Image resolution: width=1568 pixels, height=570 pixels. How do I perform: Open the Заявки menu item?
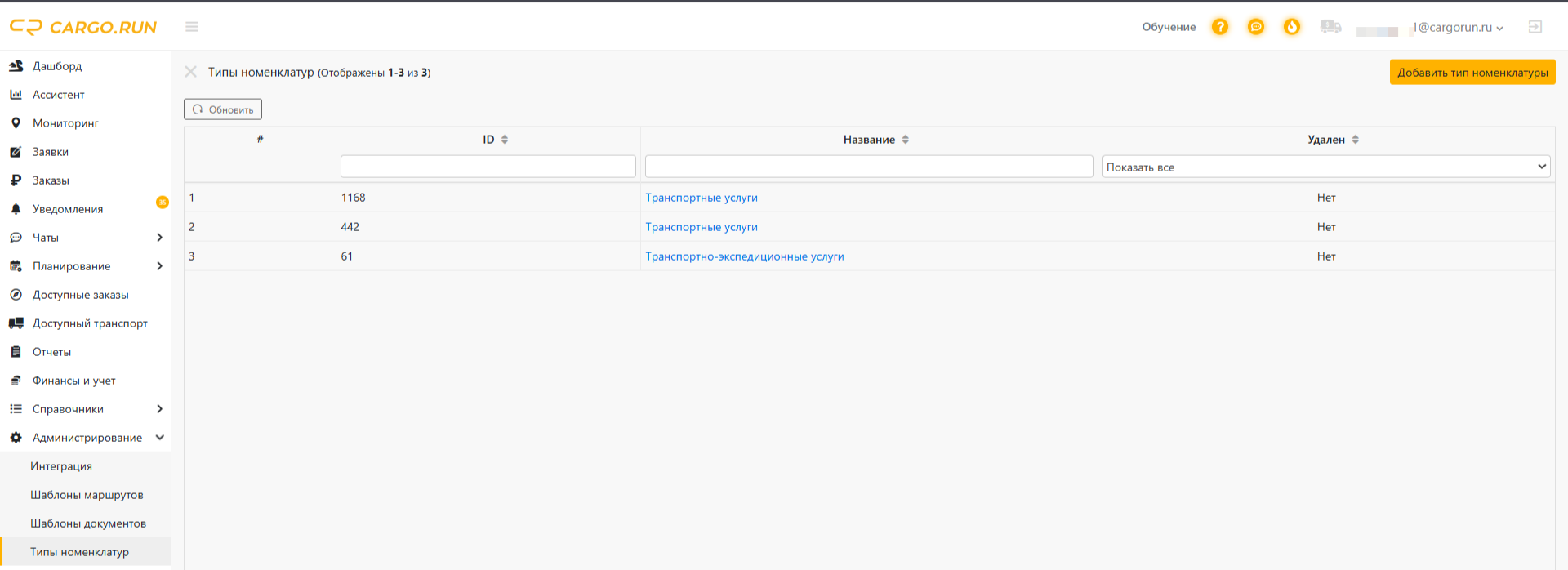tap(51, 152)
